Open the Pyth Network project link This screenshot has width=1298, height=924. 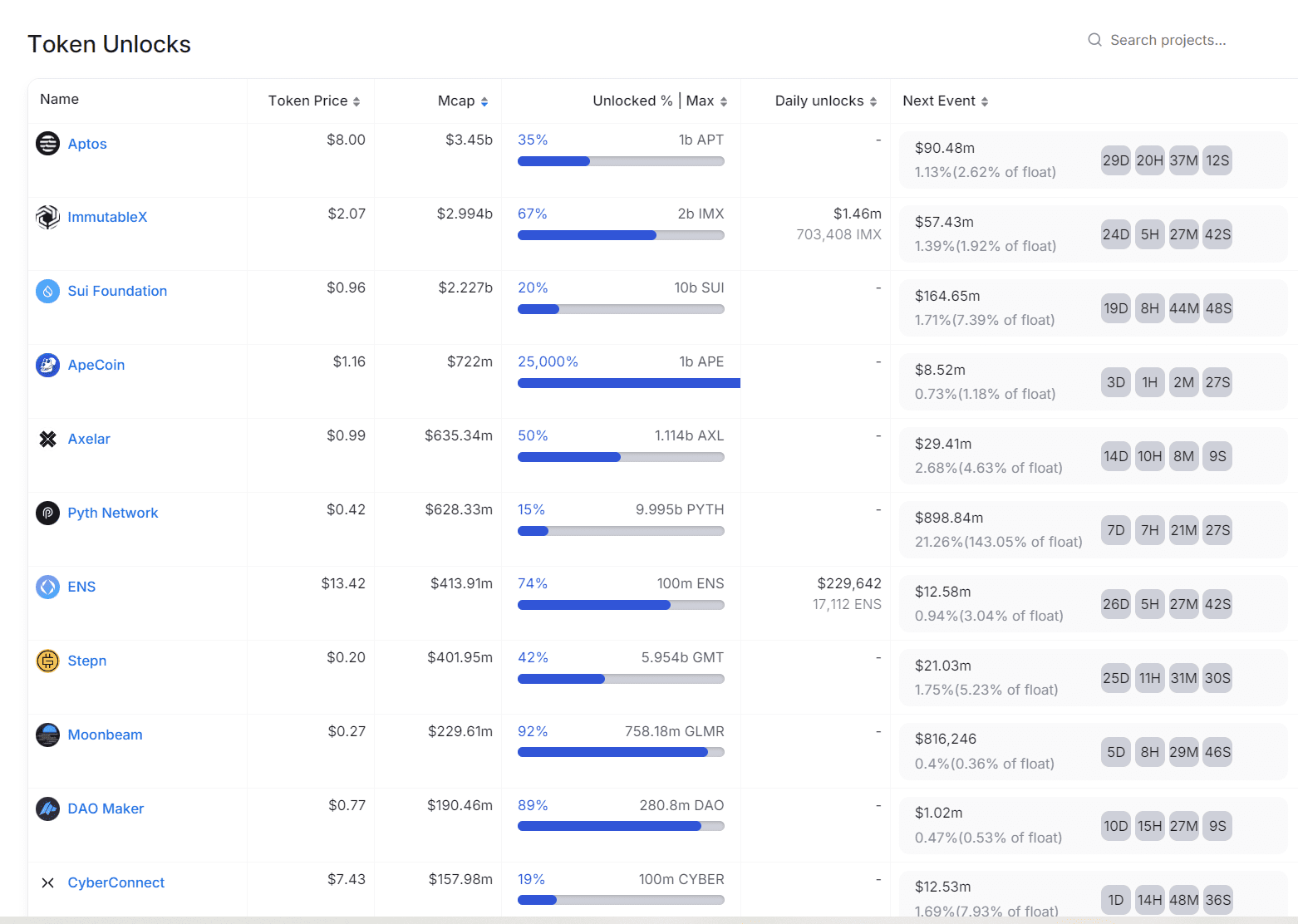click(x=113, y=513)
